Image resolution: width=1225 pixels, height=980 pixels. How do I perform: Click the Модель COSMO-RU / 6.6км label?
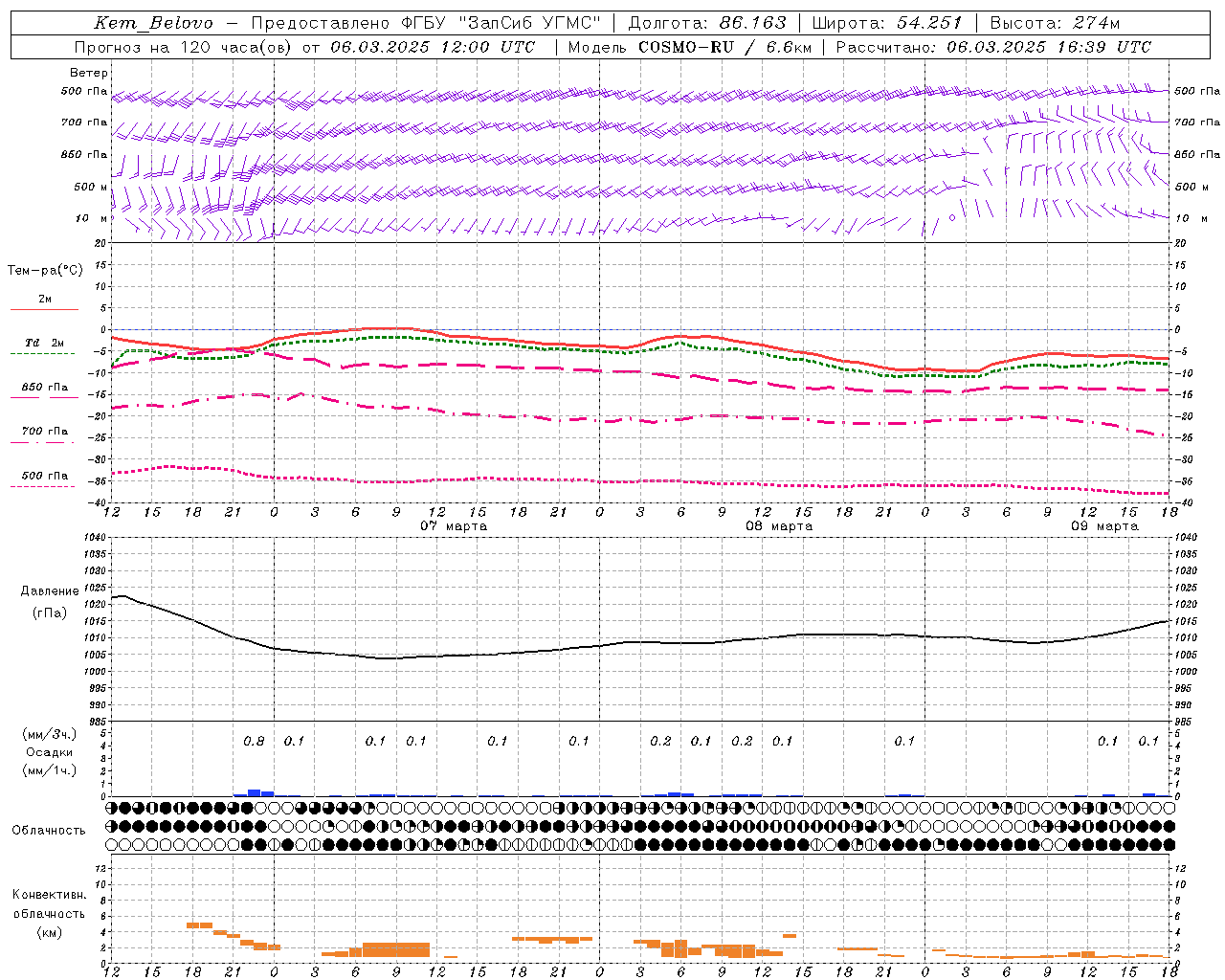pyautogui.click(x=689, y=47)
